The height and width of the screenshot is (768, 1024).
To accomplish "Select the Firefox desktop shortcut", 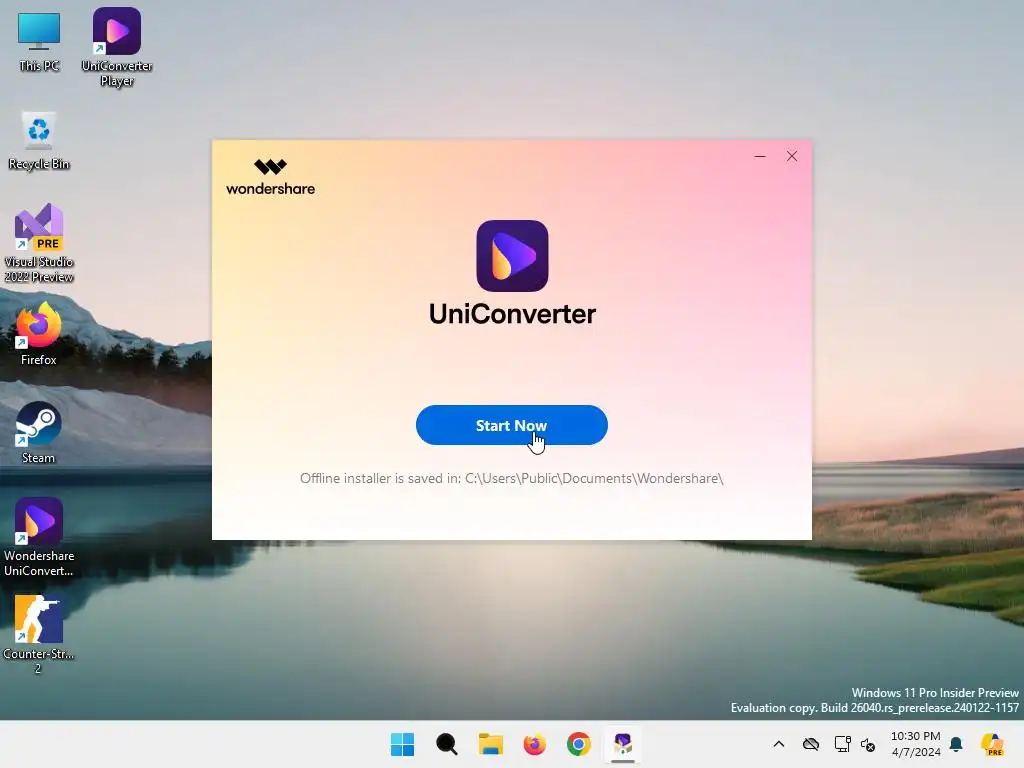I will pos(39,334).
